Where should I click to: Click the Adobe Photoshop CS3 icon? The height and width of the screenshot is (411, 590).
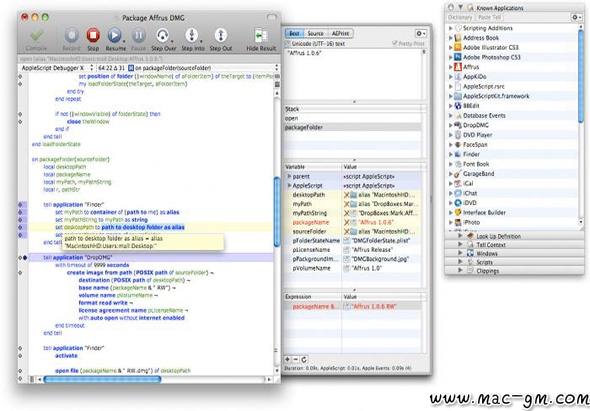[458, 57]
